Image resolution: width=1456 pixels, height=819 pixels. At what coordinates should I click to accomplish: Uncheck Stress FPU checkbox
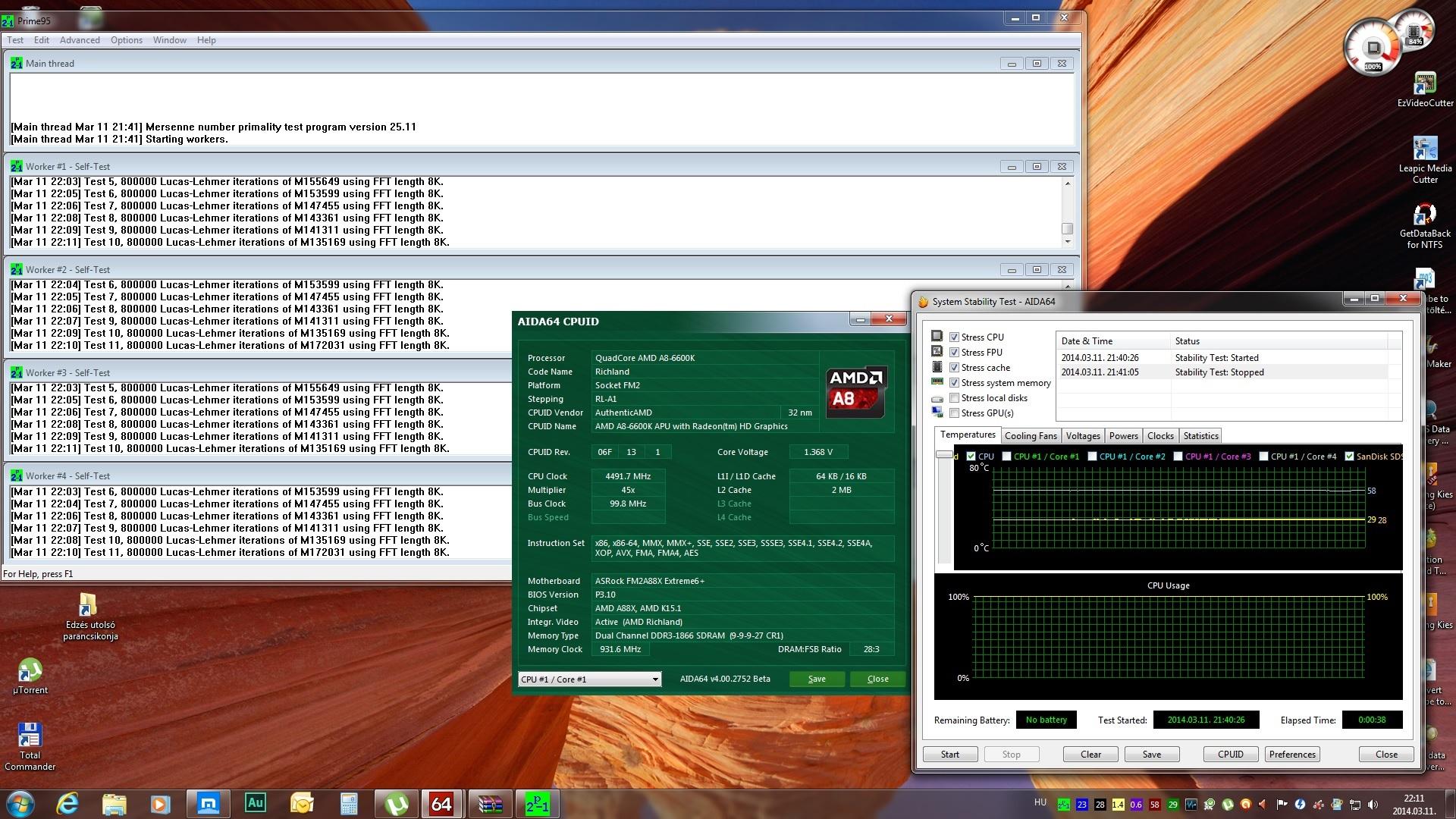coord(955,353)
